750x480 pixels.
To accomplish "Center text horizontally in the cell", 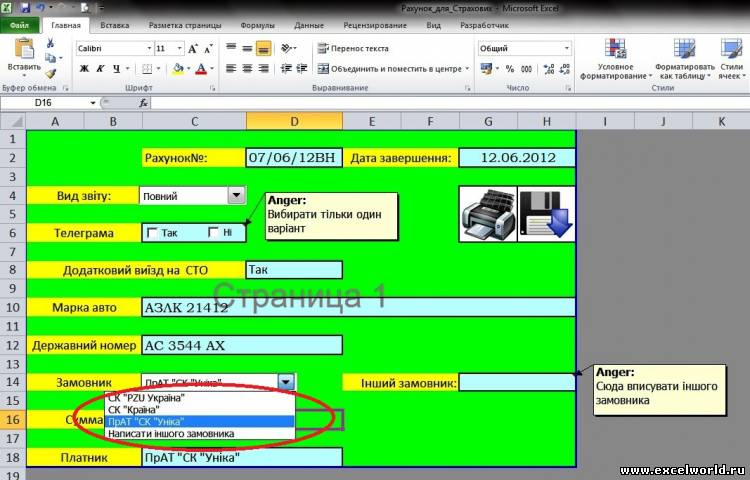I will (247, 69).
